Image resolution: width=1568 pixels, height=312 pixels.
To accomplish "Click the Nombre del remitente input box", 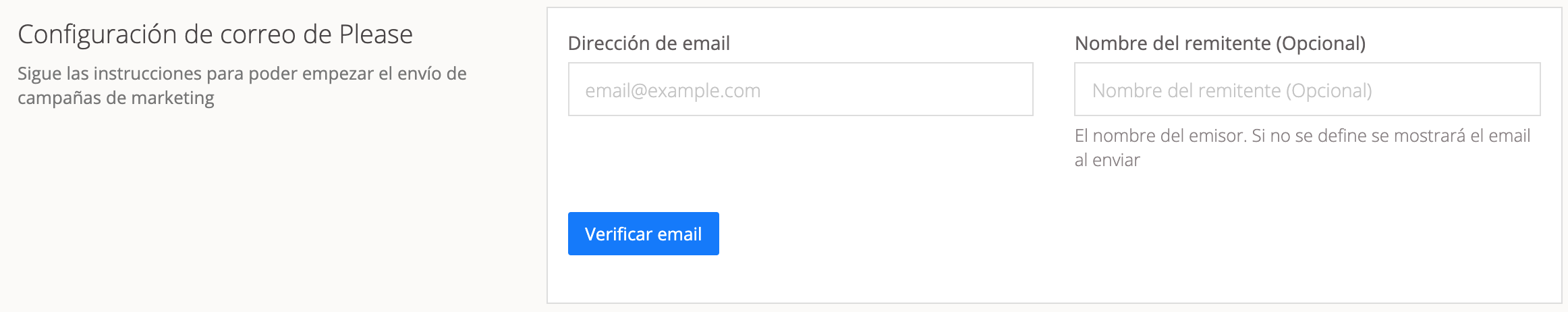I will click(1307, 89).
